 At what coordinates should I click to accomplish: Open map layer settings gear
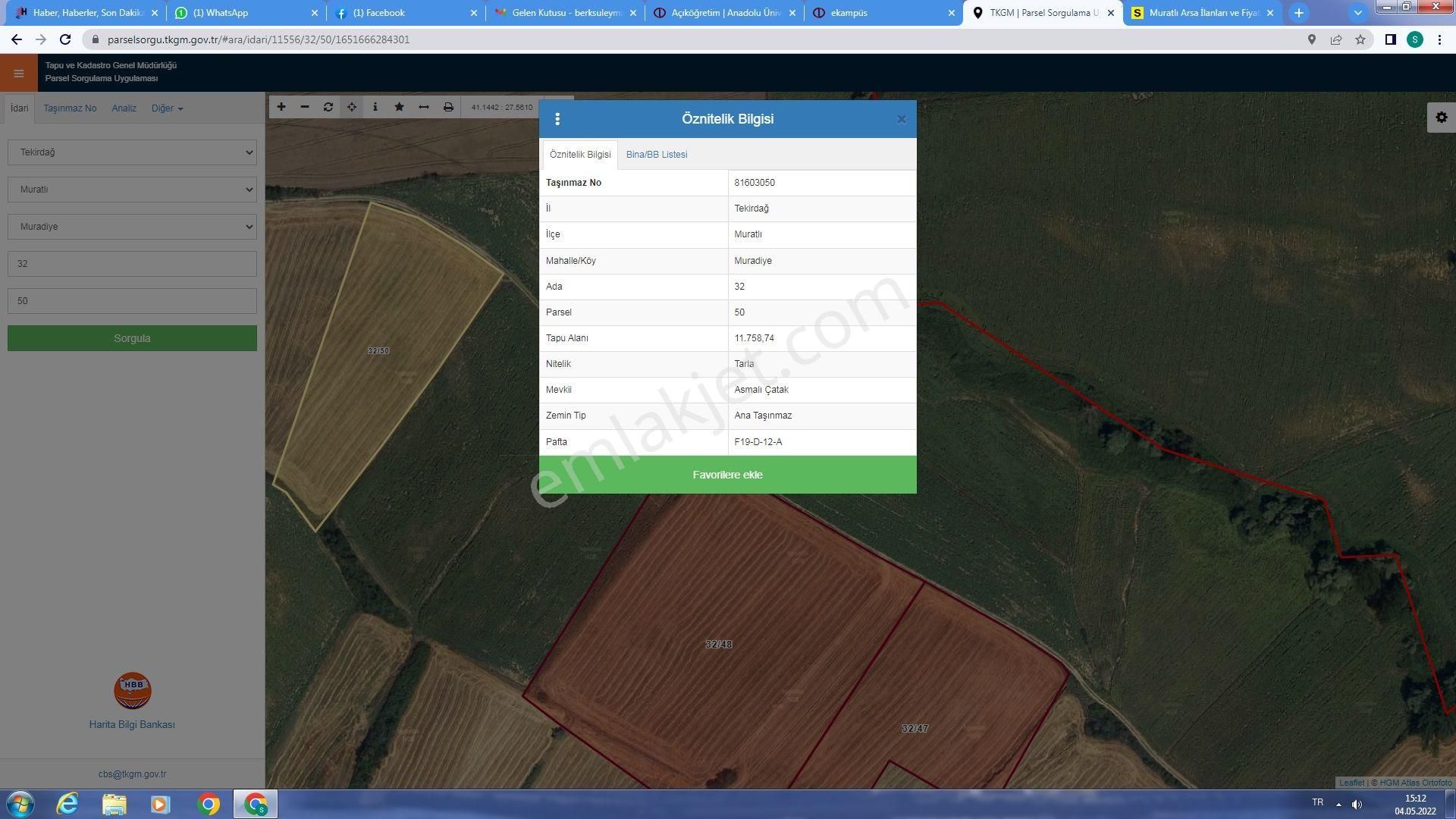(1442, 118)
